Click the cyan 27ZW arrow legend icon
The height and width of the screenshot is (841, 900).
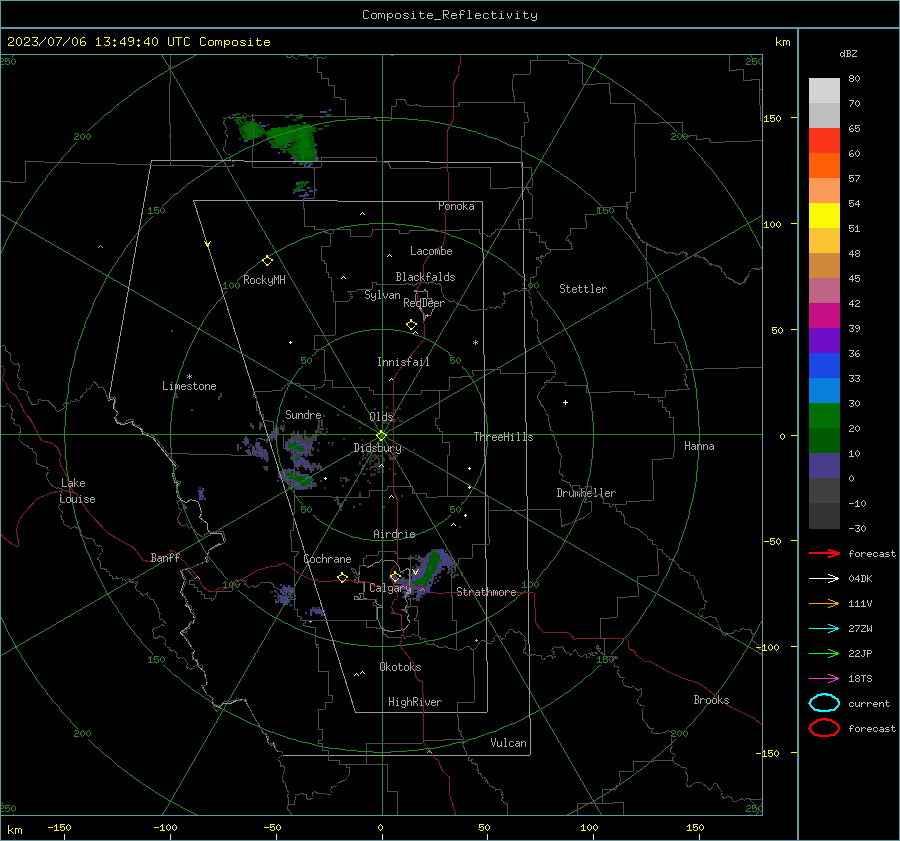coord(824,629)
